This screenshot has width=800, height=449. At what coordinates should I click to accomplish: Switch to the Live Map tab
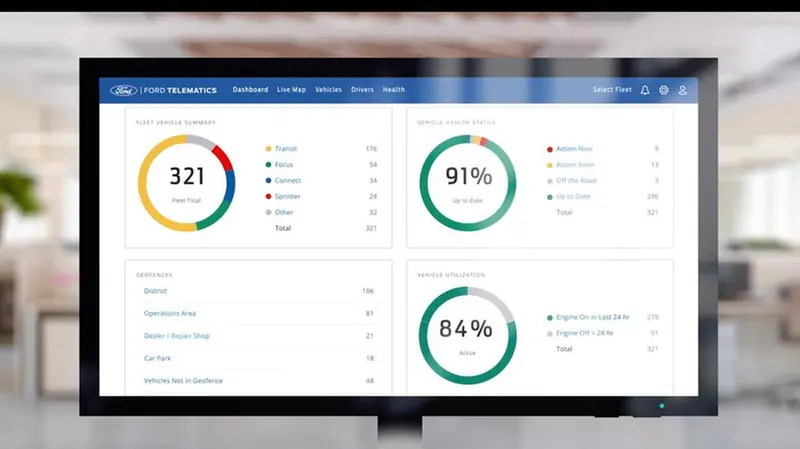click(291, 90)
